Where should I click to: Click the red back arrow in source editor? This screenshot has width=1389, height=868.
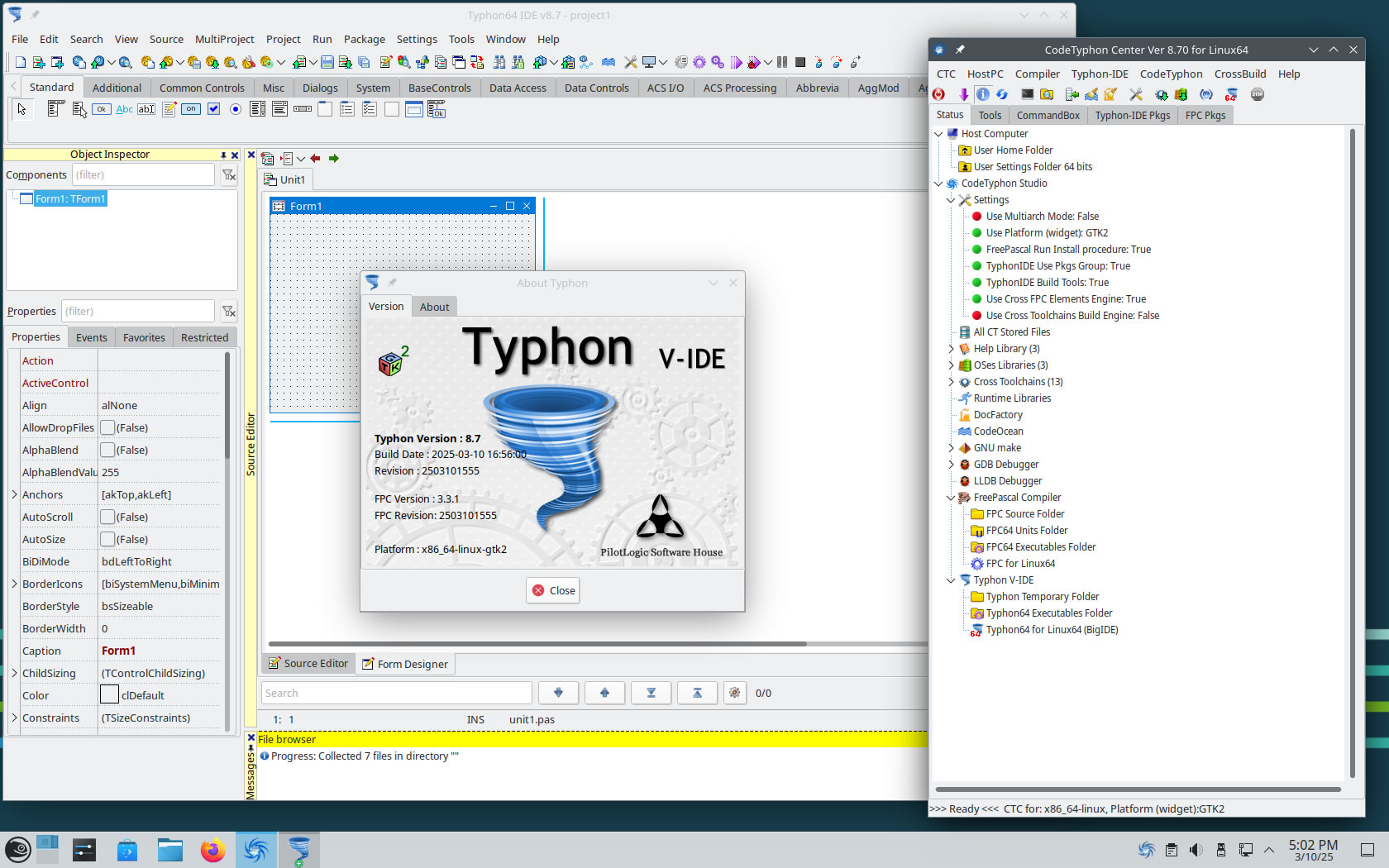tap(315, 158)
